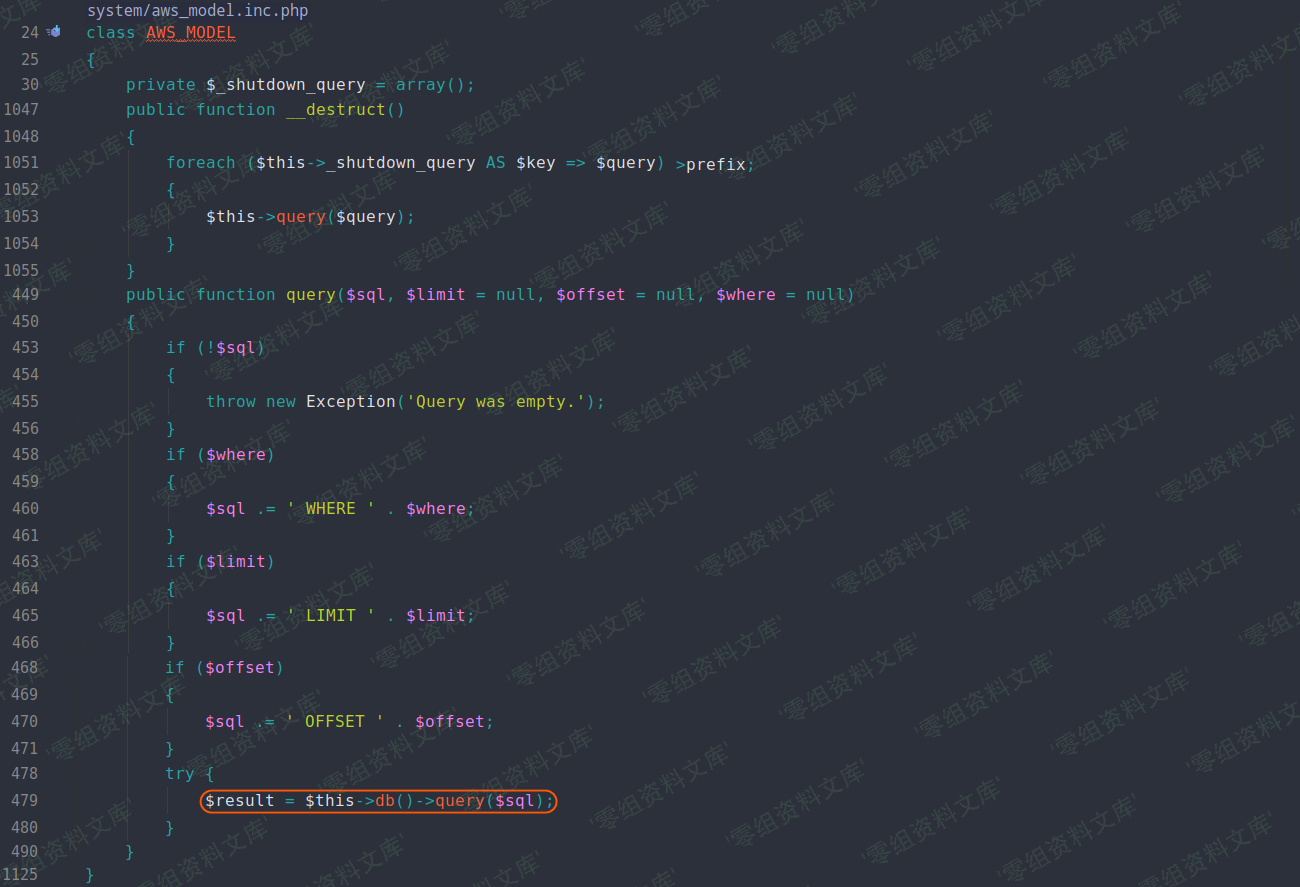
Task: Click the AWS_MODEL class name
Action: [191, 33]
